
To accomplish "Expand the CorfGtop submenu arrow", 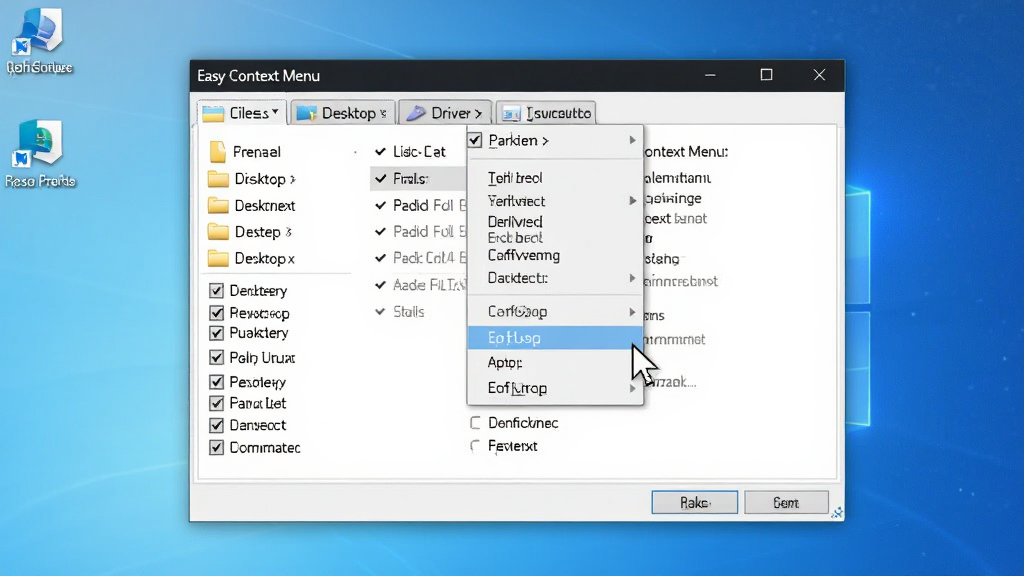I will tap(632, 312).
